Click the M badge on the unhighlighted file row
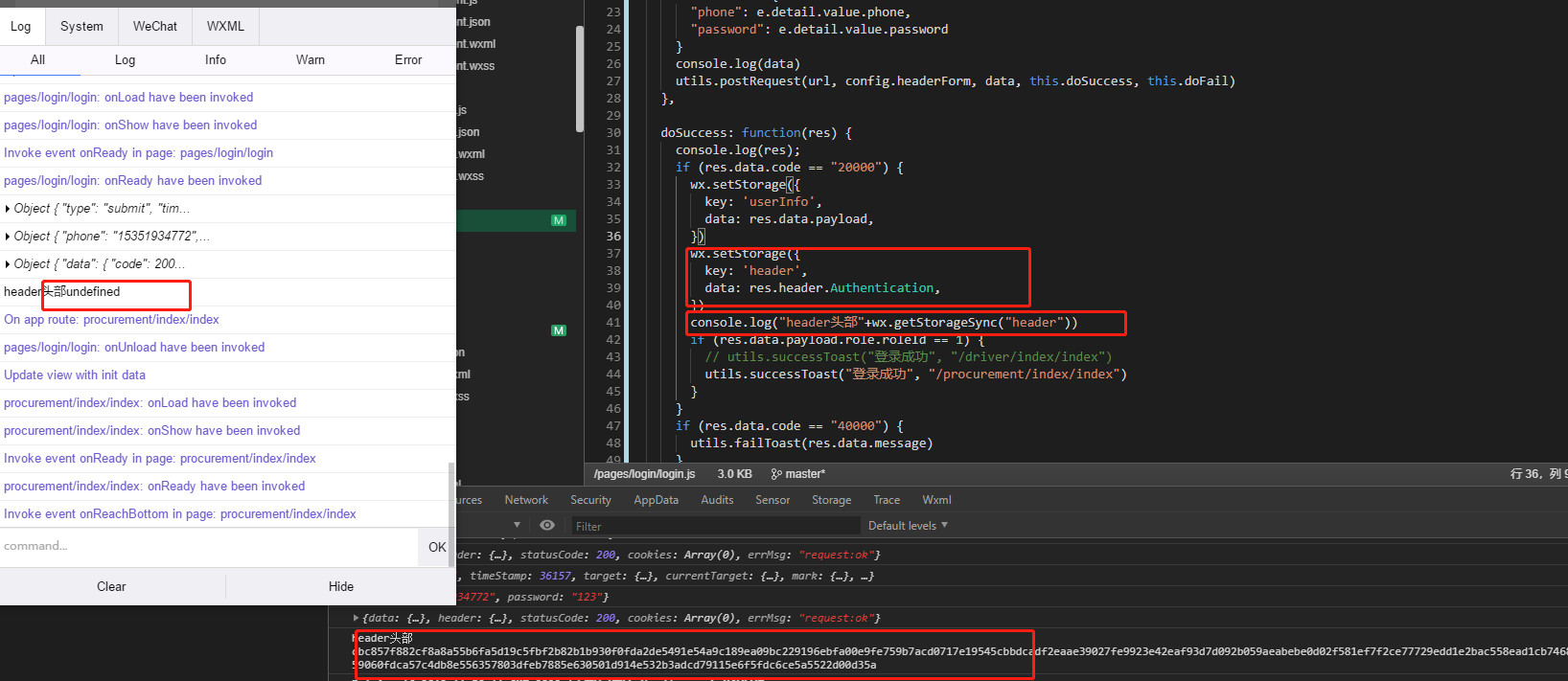 click(x=559, y=330)
